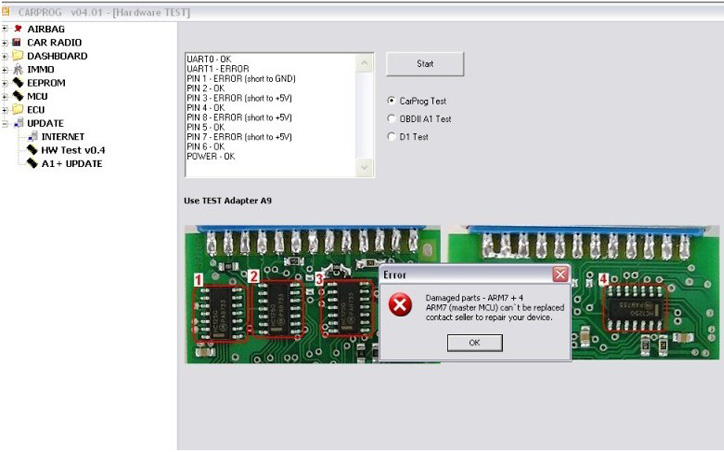Select HW Test v0.4 item

(x=73, y=150)
